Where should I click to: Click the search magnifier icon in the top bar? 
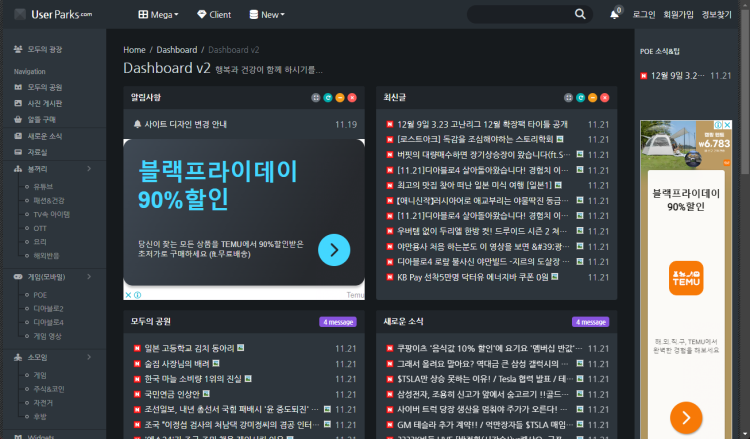tap(581, 15)
